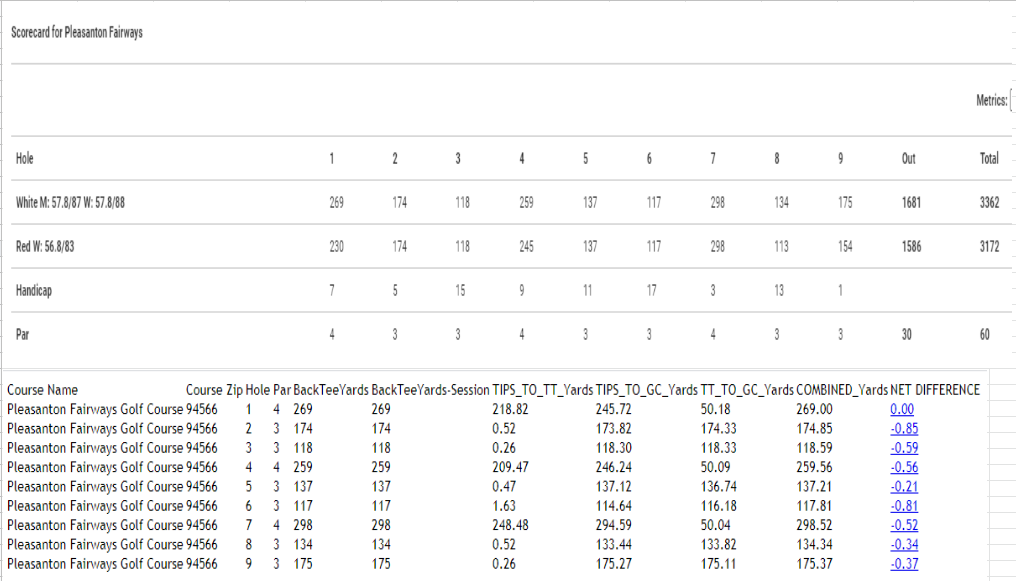Viewport: 1016px width, 581px height.
Task: Open the -0.52 net difference link
Action: coord(904,525)
